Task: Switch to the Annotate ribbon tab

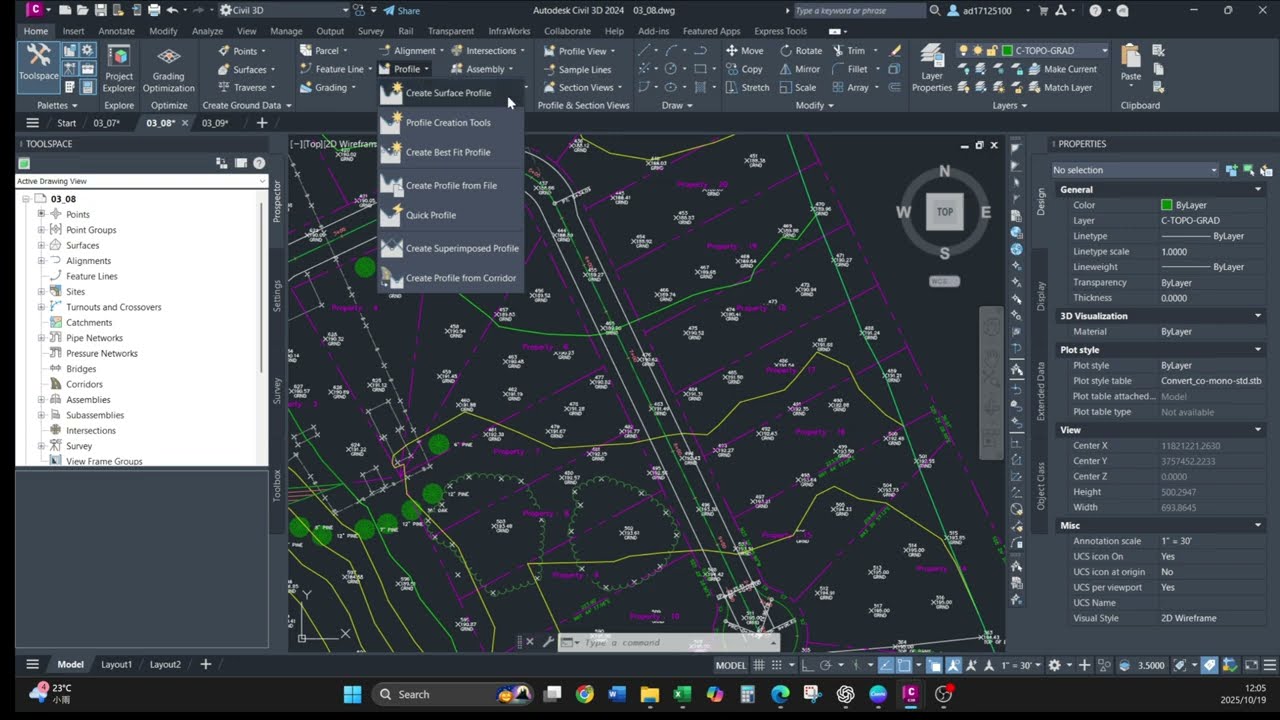Action: 116,31
